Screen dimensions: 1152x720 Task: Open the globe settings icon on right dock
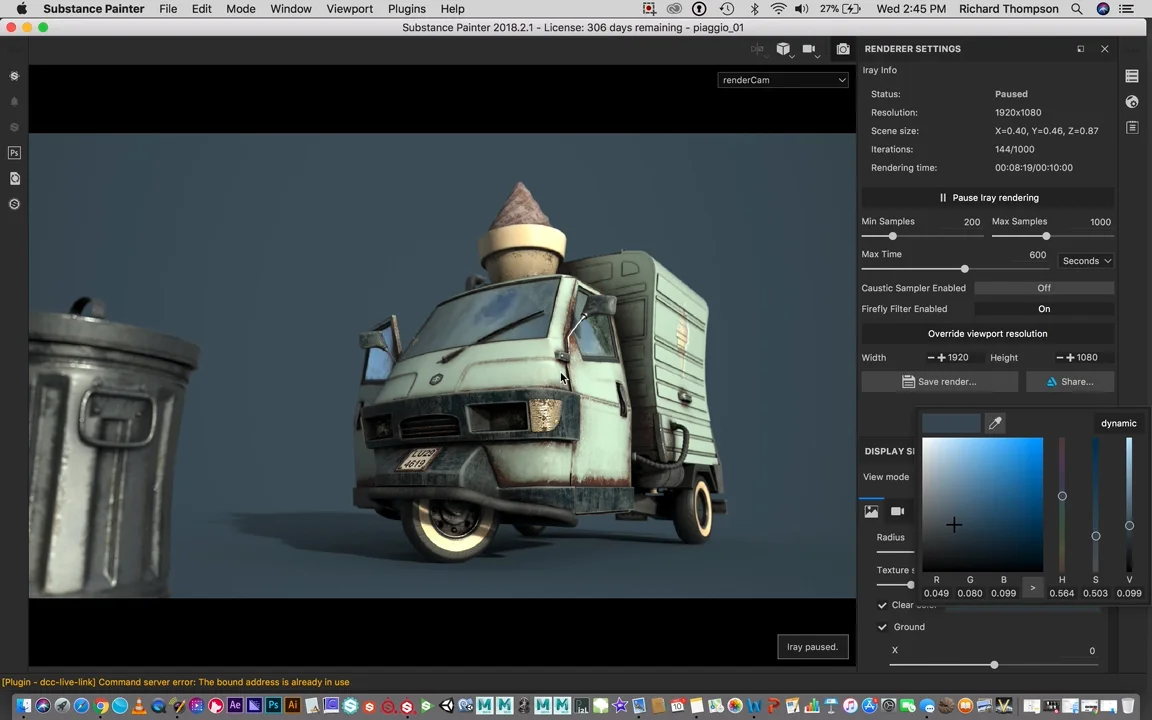coord(1131,102)
